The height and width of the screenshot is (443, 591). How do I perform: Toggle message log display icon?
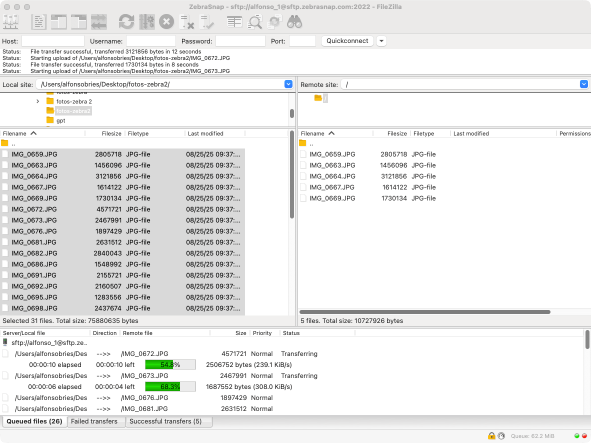tap(39, 22)
